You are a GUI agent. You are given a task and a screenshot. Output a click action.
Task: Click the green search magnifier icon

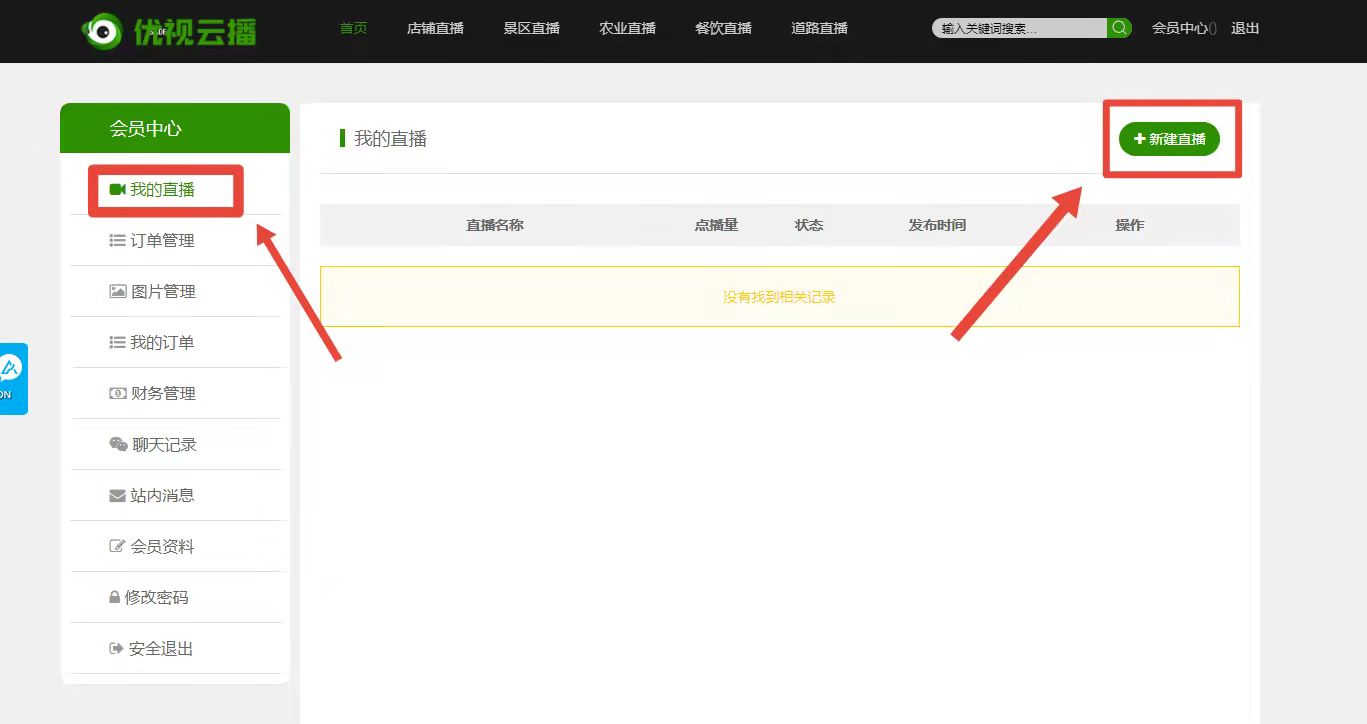(x=1120, y=28)
